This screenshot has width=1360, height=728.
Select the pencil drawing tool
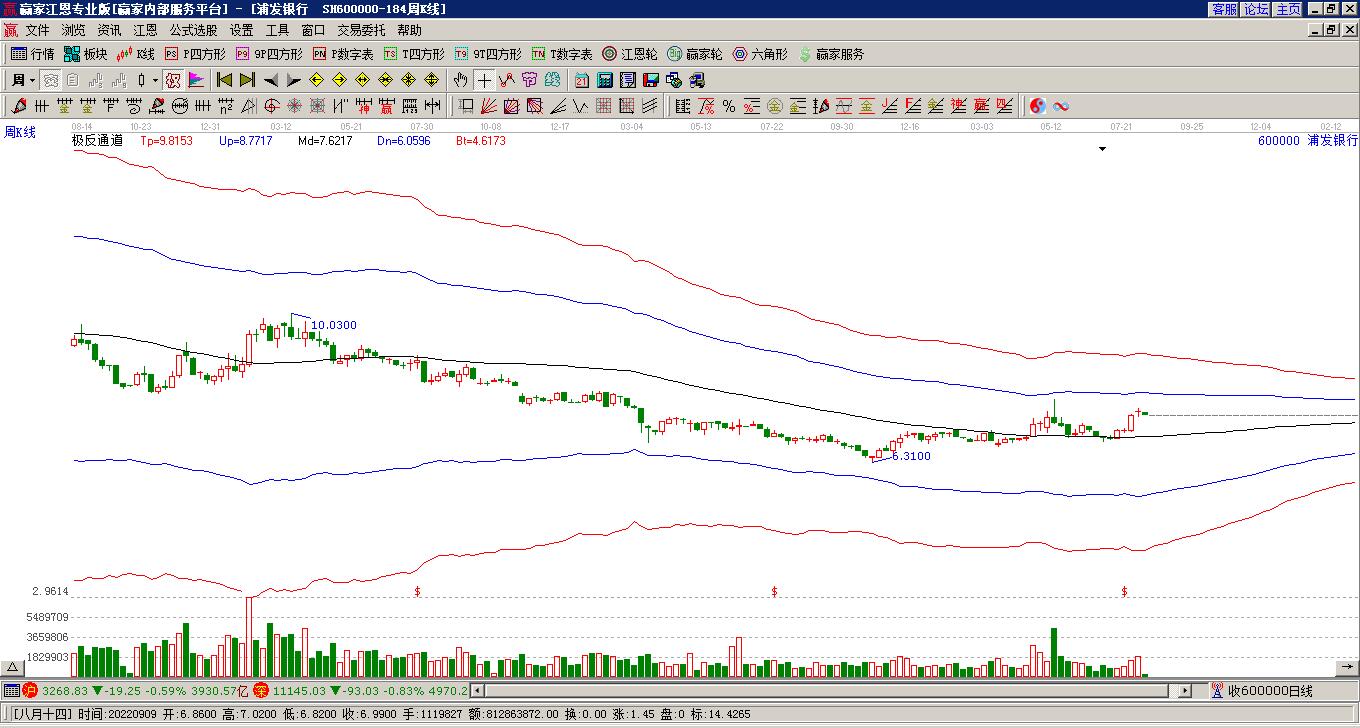[x=19, y=106]
